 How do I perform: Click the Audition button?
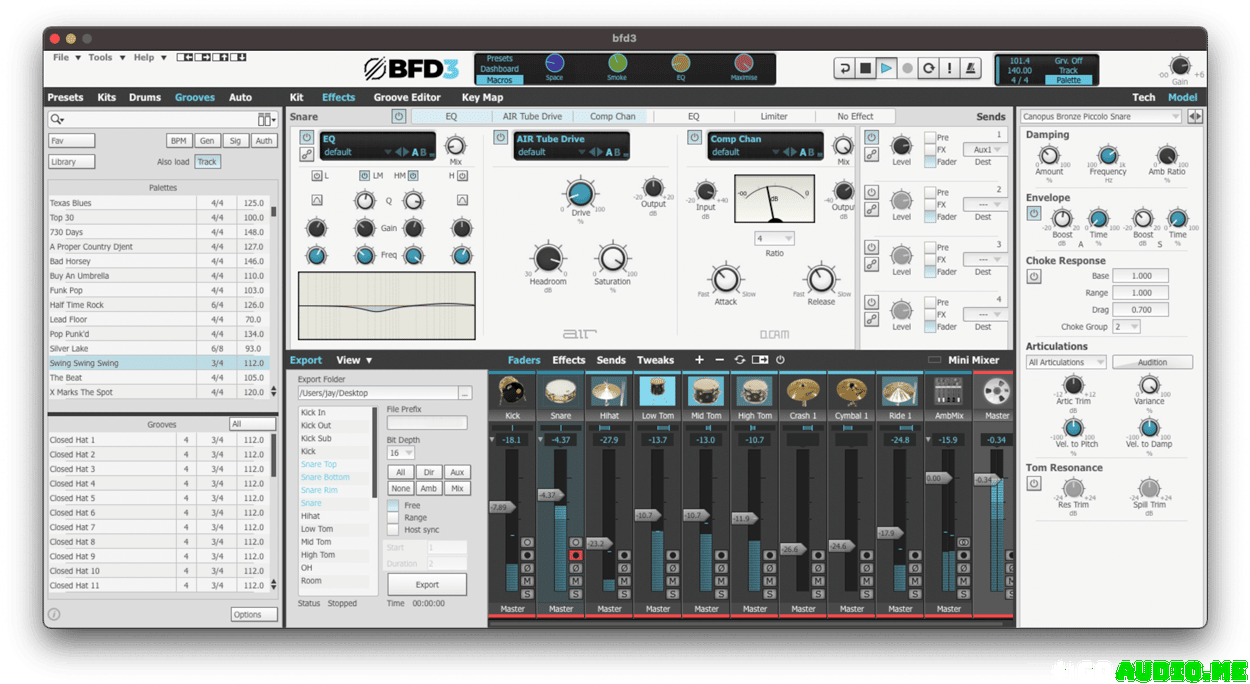point(1152,362)
